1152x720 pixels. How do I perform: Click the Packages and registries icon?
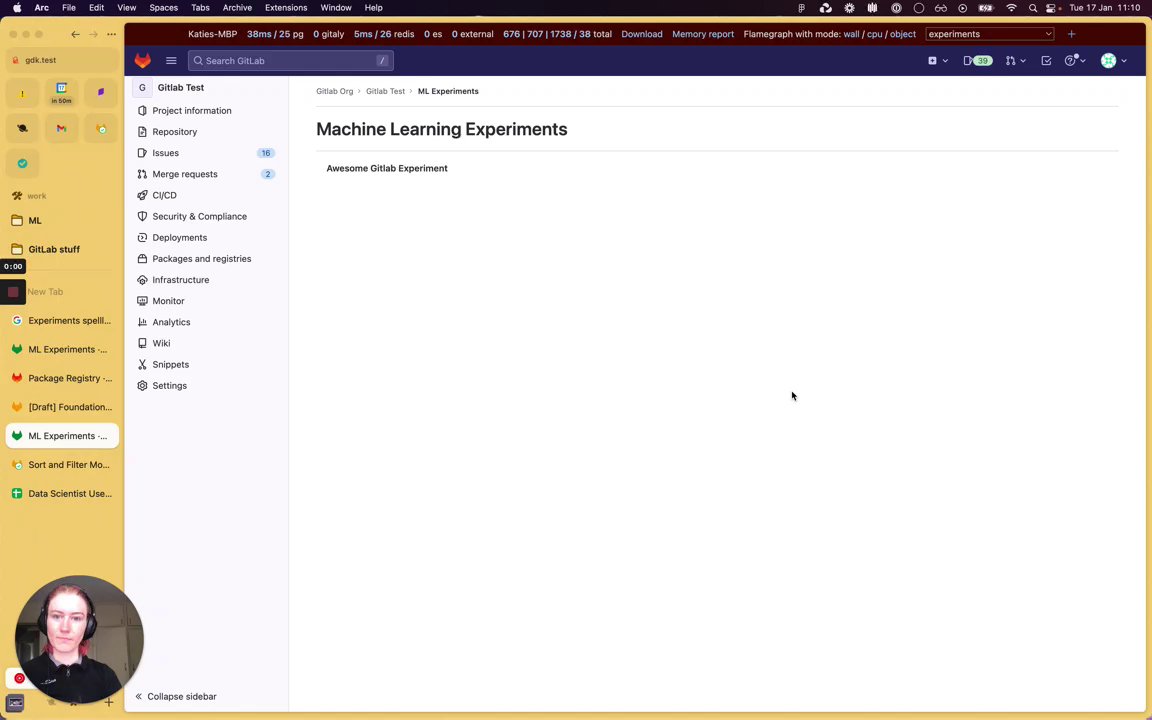click(x=143, y=259)
